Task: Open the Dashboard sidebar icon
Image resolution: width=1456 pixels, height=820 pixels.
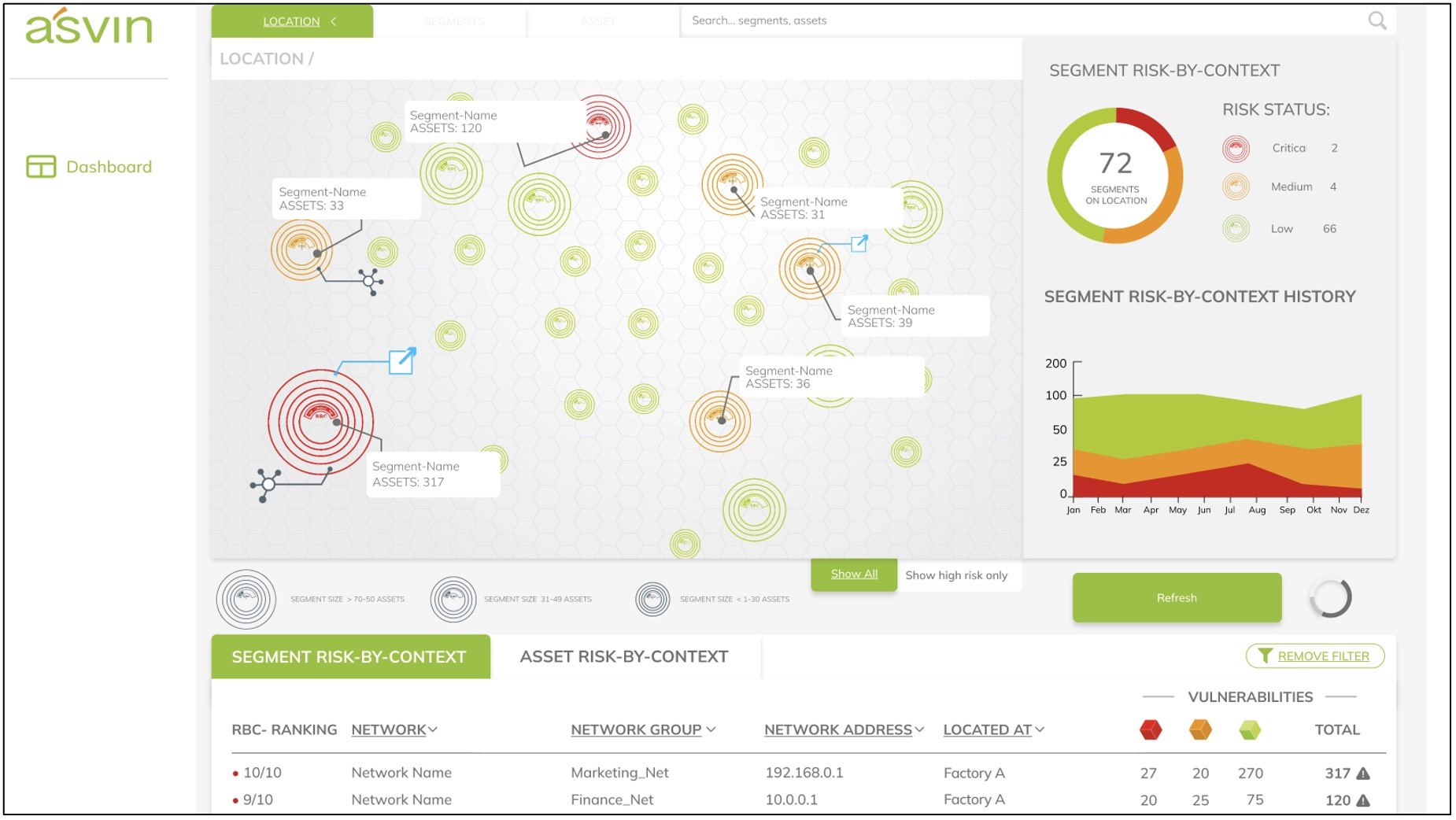Action: point(41,167)
